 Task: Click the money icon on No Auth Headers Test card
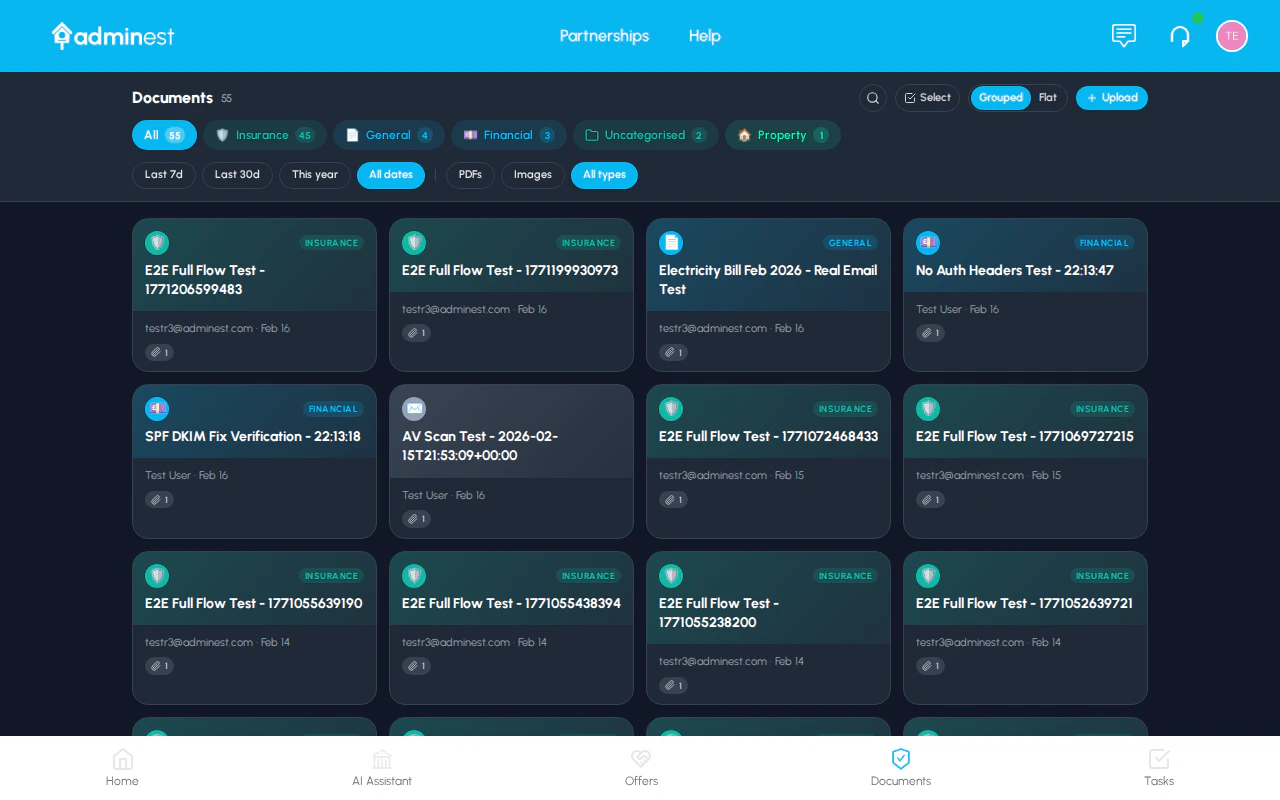[x=928, y=243]
